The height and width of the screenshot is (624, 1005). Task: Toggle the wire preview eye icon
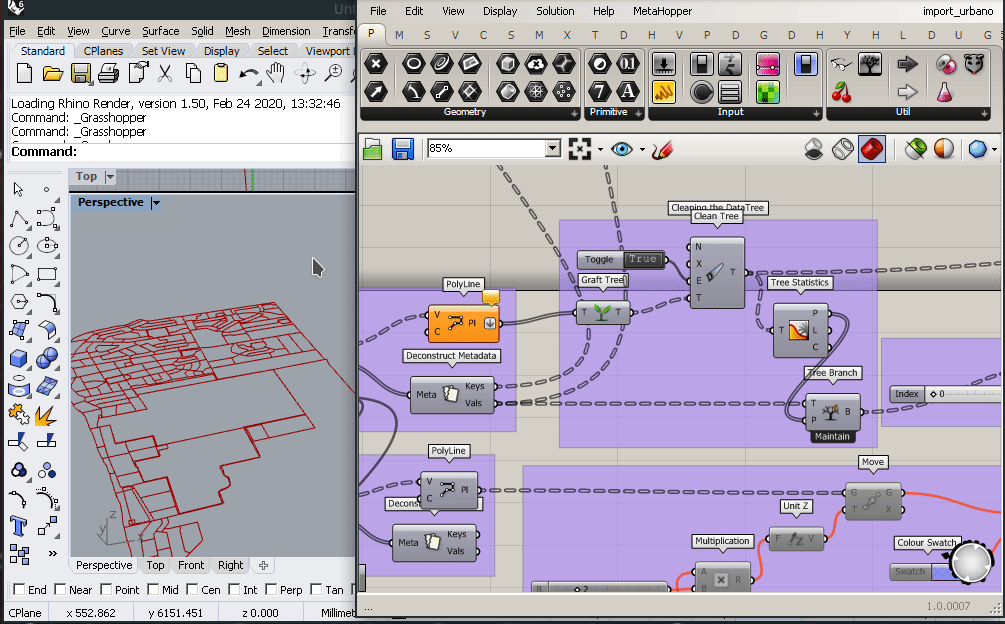click(x=622, y=150)
